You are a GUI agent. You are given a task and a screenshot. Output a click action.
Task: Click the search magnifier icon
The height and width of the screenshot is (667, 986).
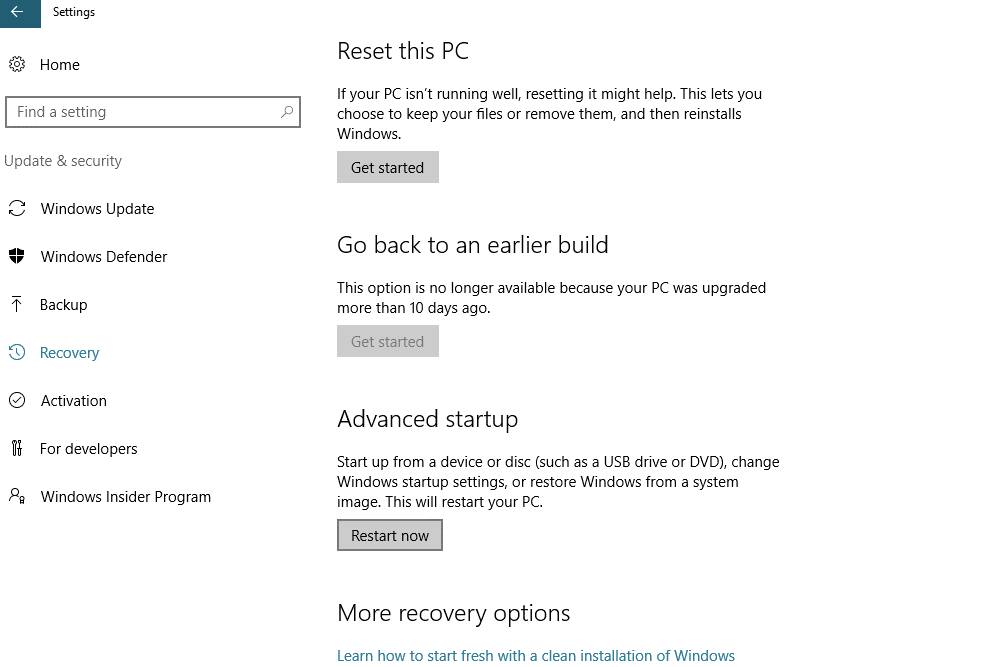click(287, 112)
